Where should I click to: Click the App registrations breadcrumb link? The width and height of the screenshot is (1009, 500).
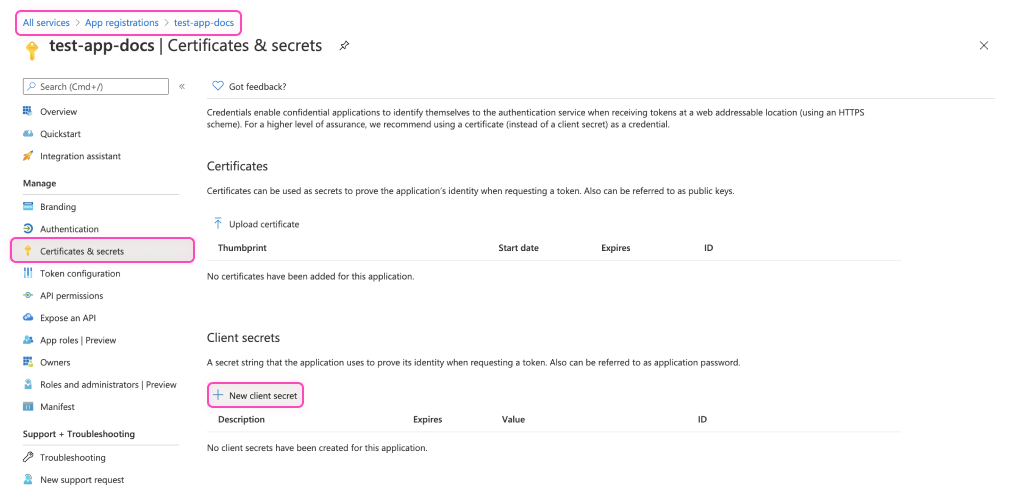(x=121, y=22)
